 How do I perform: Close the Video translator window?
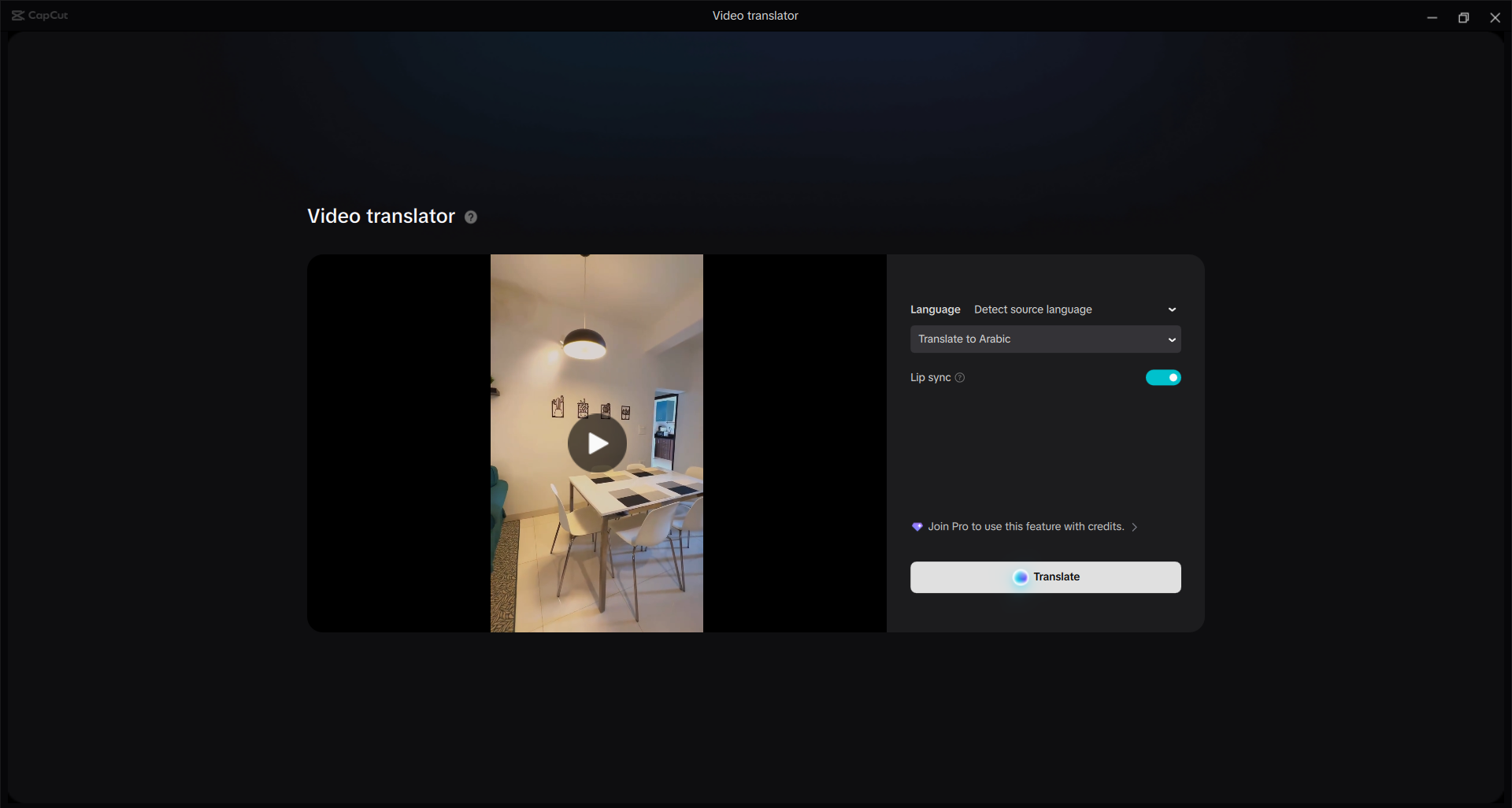coord(1495,17)
